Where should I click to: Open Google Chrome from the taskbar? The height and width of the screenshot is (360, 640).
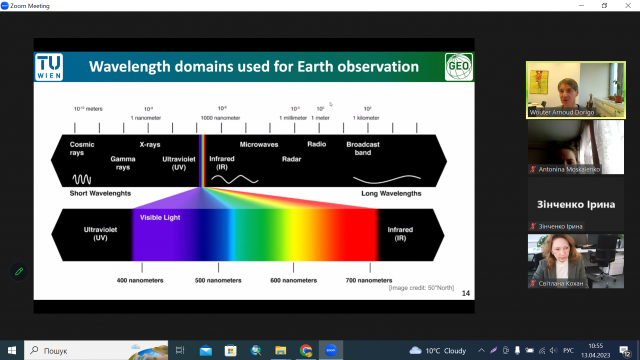pyautogui.click(x=306, y=350)
